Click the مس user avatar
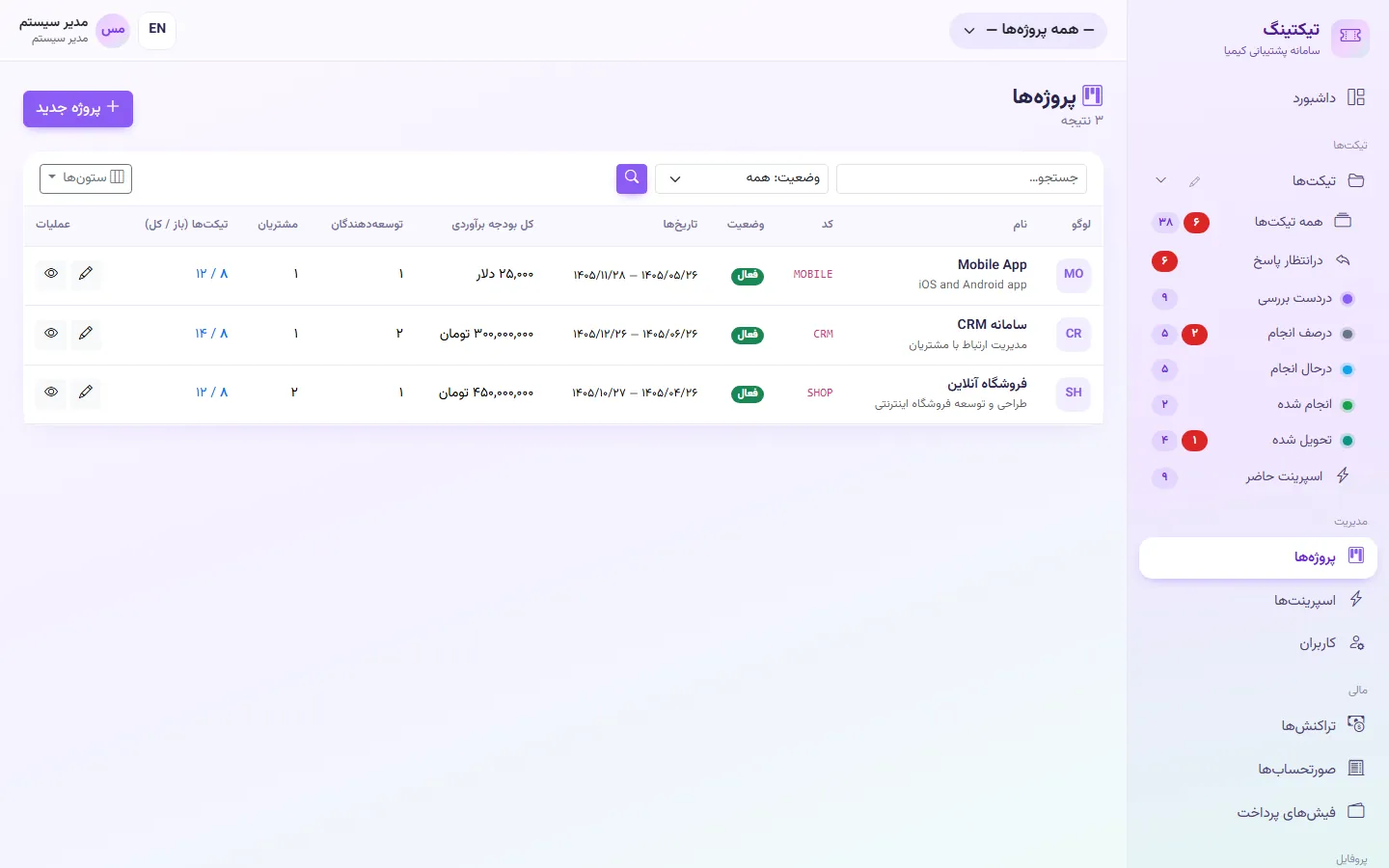The image size is (1389, 868). (x=113, y=30)
